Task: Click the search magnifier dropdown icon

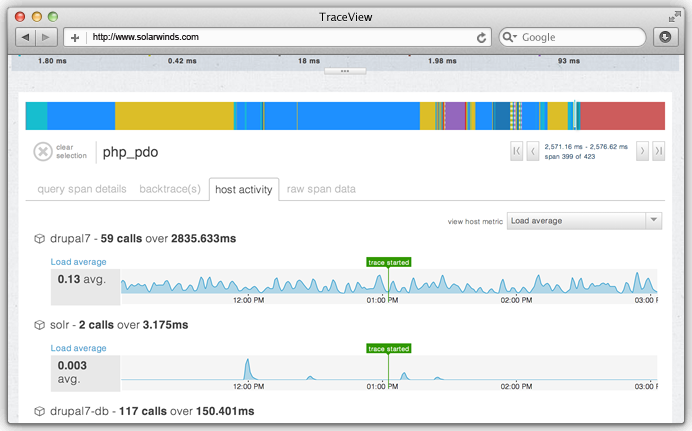Action: (510, 37)
